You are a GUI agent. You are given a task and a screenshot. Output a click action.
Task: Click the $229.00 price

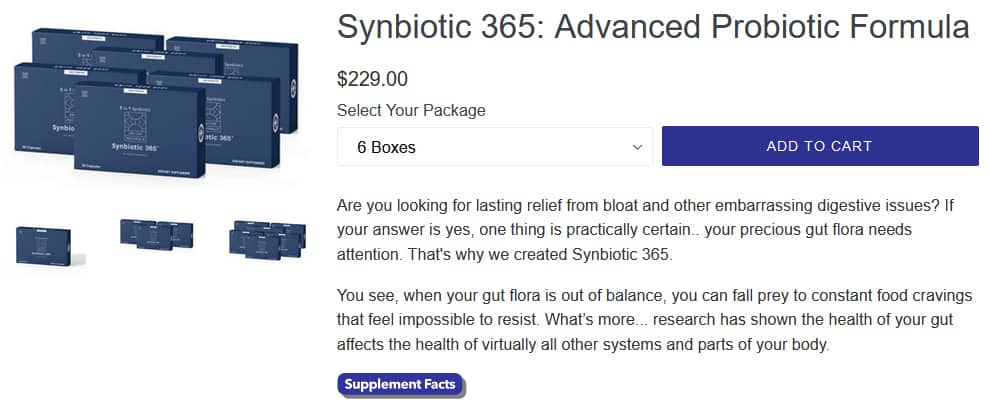tap(373, 79)
